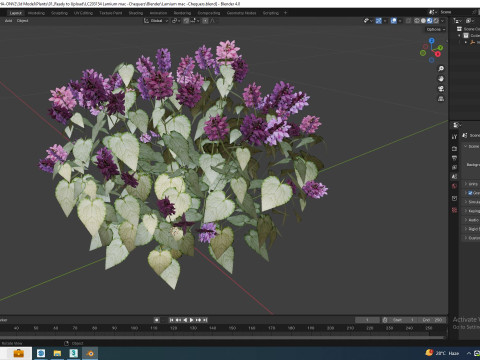The width and height of the screenshot is (480, 360).
Task: Switch to the Geometry Nodes workspace tab
Action: point(241,13)
